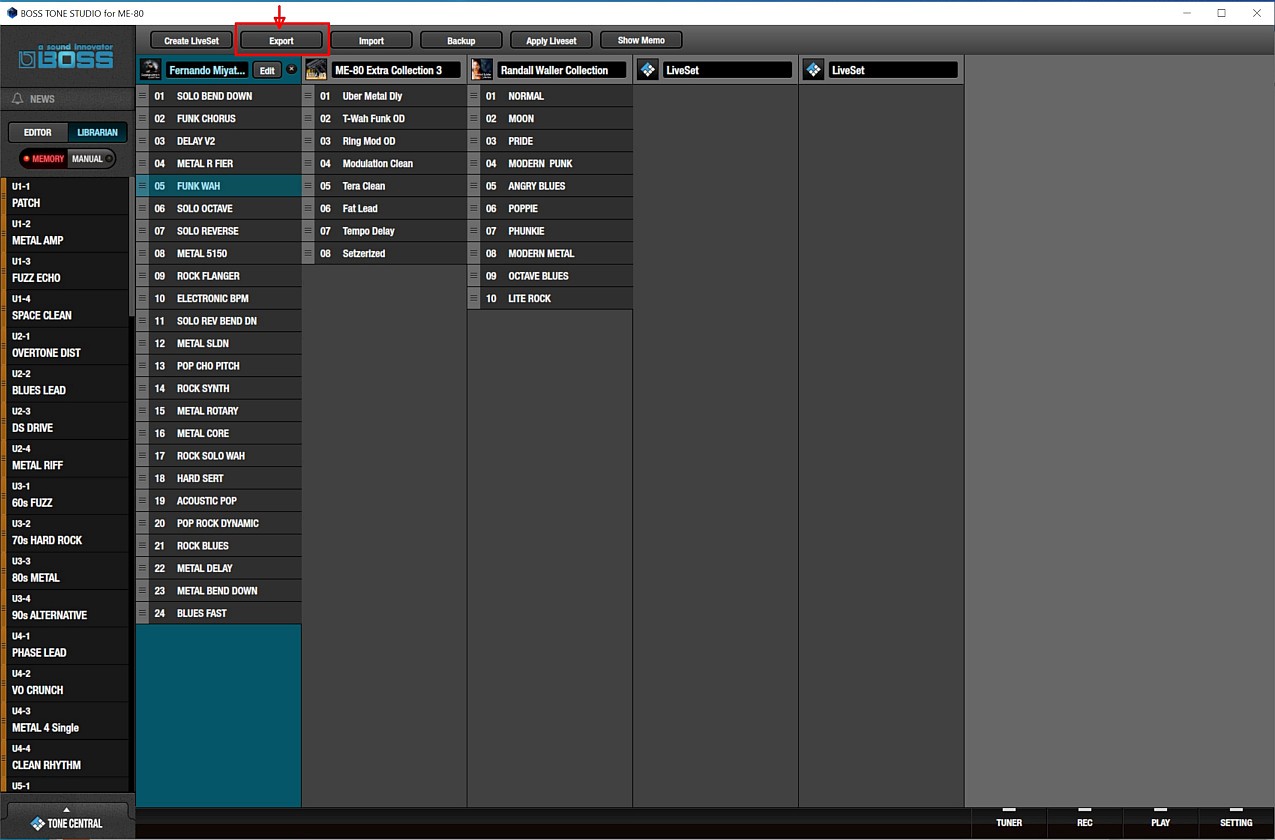This screenshot has height=840, width=1275.
Task: Click the Randall Waller Collection artist thumbnail
Action: pyautogui.click(x=482, y=70)
